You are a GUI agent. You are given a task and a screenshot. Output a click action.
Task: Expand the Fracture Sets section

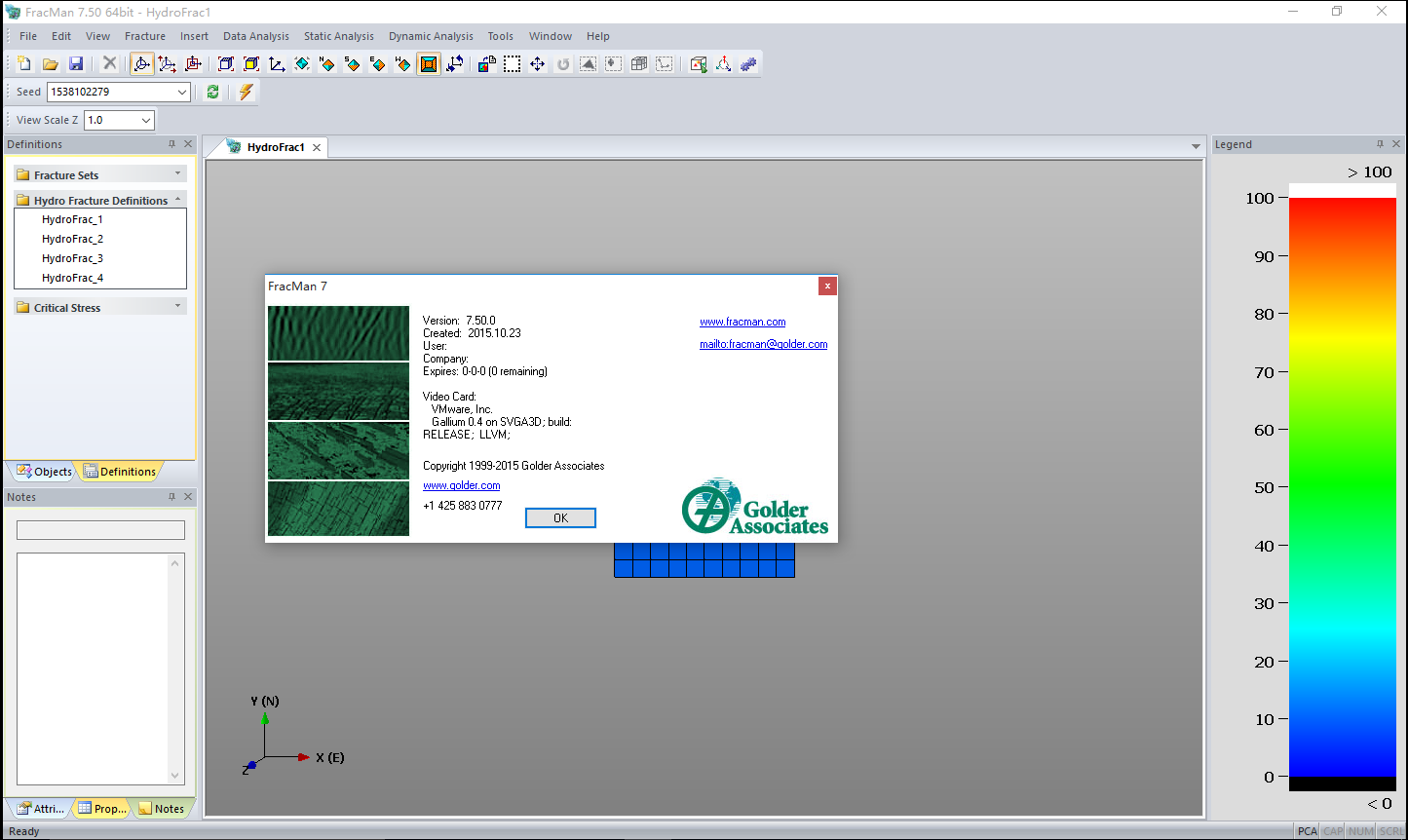tap(177, 173)
